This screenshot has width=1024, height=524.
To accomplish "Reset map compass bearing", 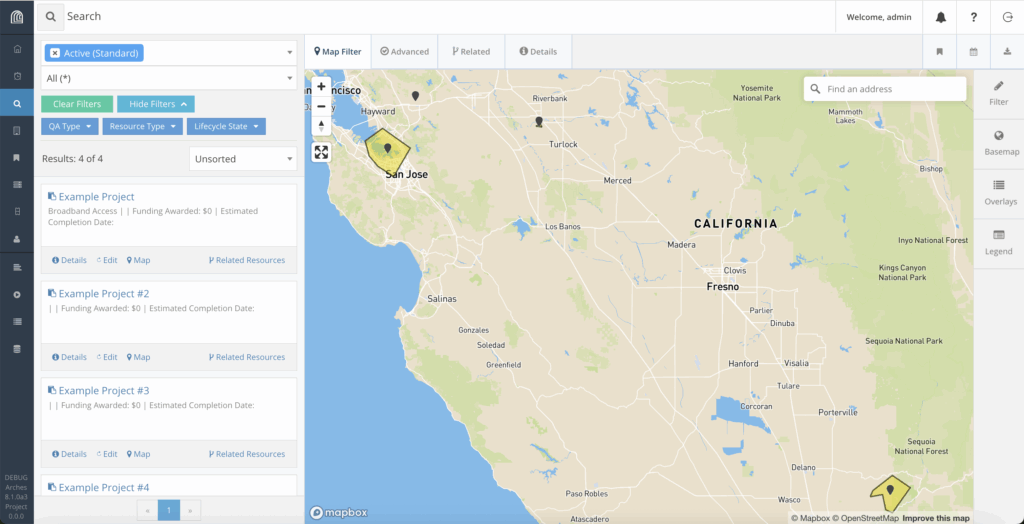I will click(321, 125).
